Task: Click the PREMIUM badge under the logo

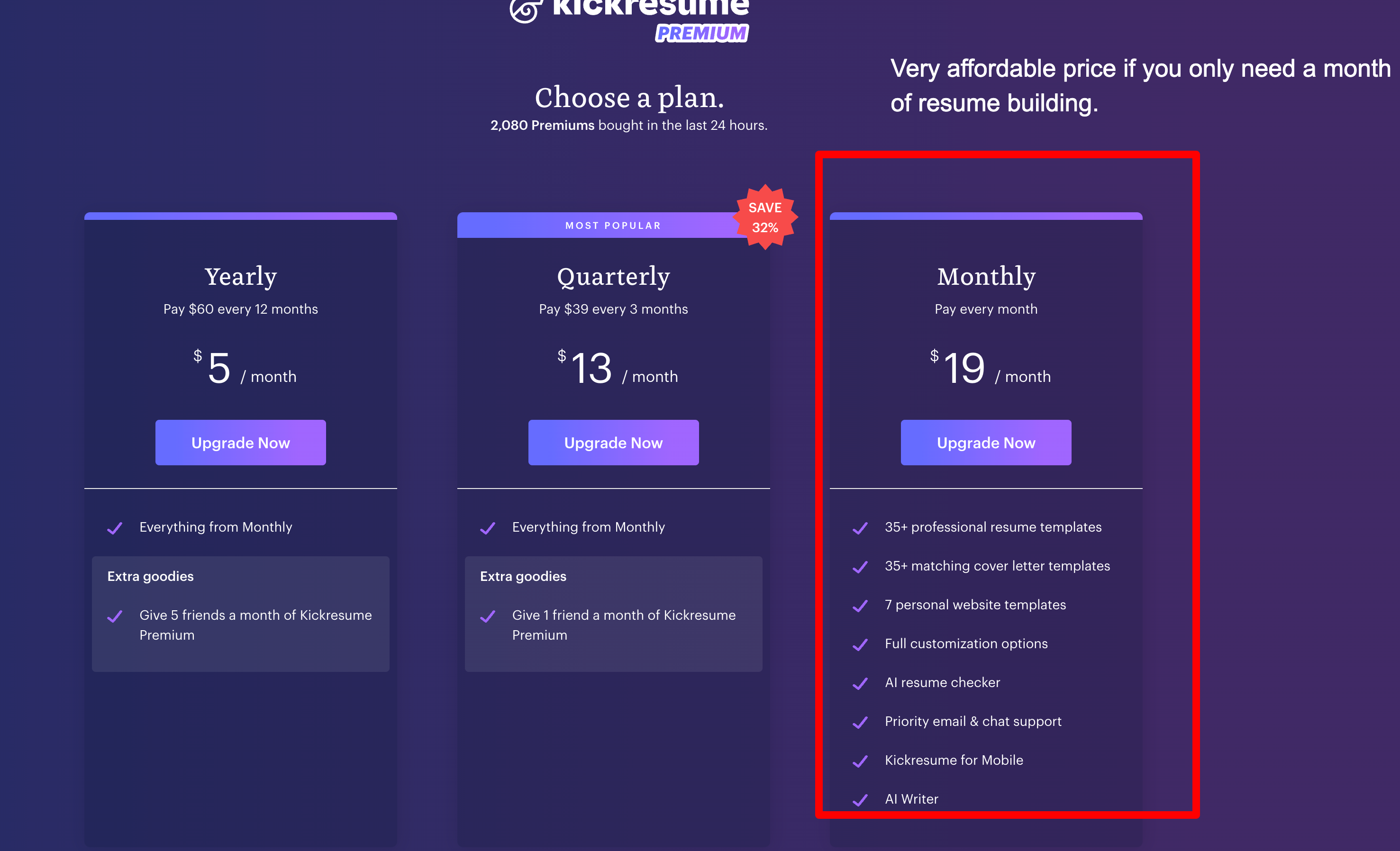Action: (702, 34)
